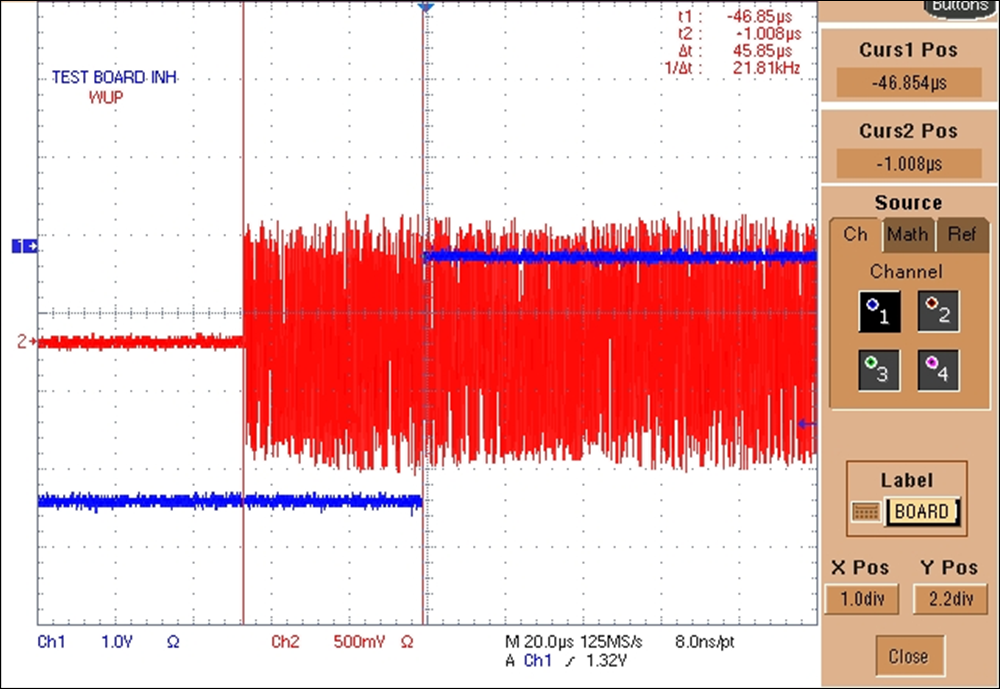Click the Ch1 waveform position marker
The image size is (1000, 689).
coord(26,246)
